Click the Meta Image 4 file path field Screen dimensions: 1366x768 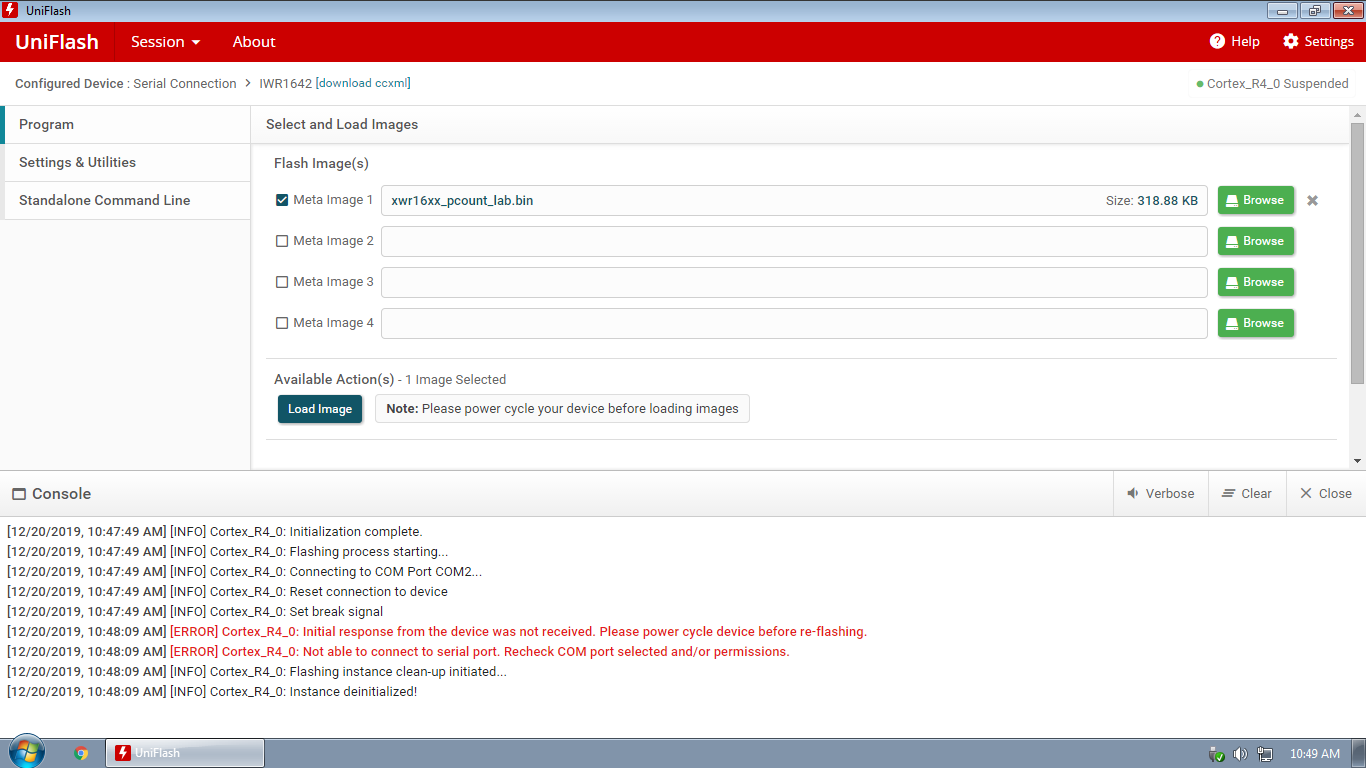(794, 323)
